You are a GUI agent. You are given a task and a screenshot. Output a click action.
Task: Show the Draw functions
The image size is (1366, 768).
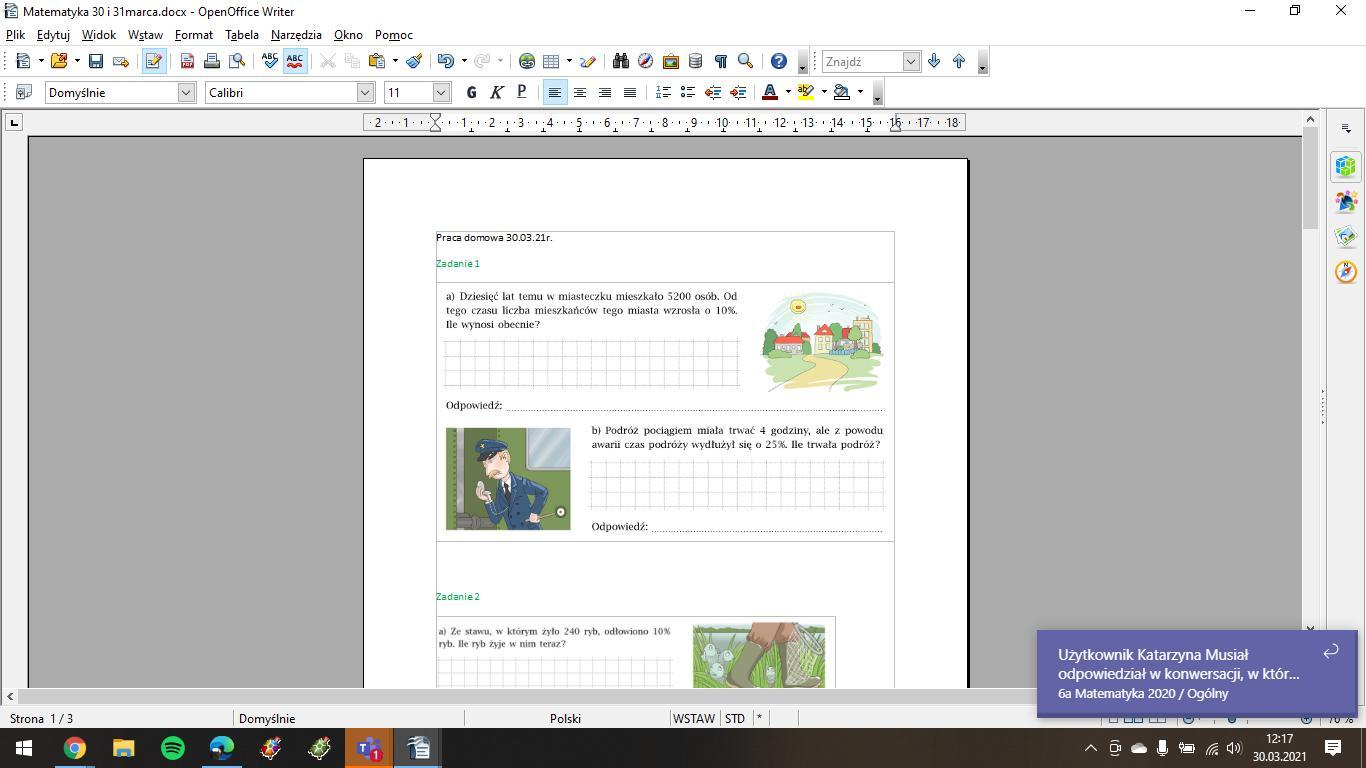[x=588, y=61]
